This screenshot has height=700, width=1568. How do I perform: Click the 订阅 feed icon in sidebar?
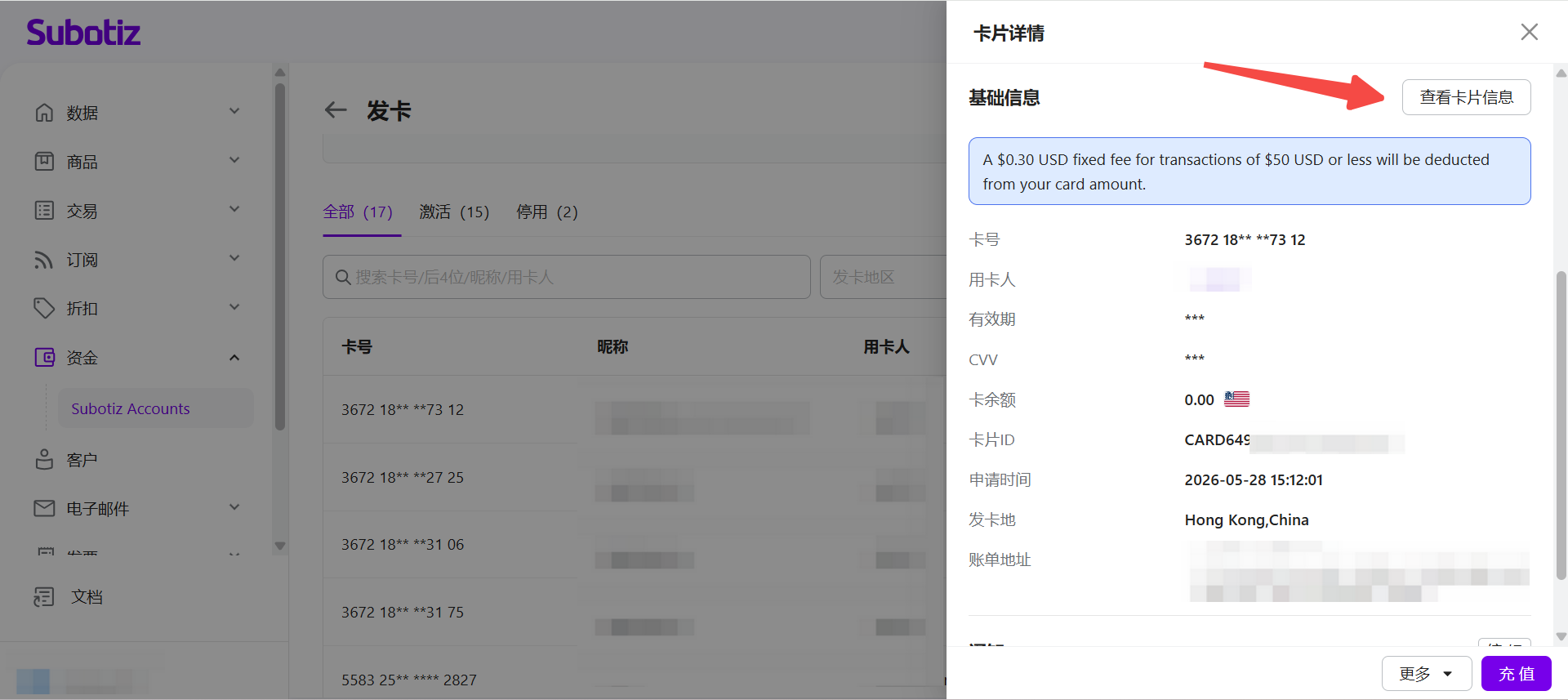(x=44, y=260)
